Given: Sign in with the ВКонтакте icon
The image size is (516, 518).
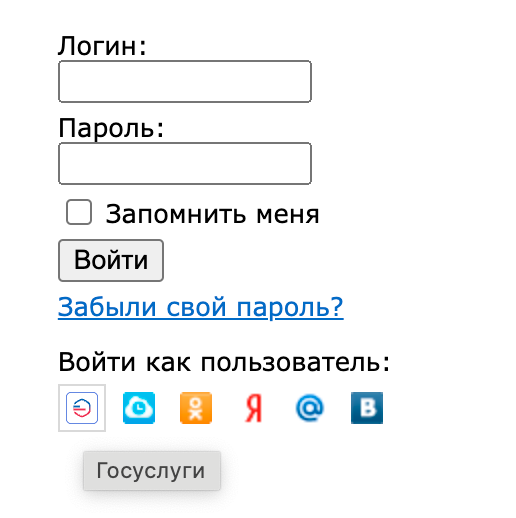Looking at the screenshot, I should tap(367, 408).
